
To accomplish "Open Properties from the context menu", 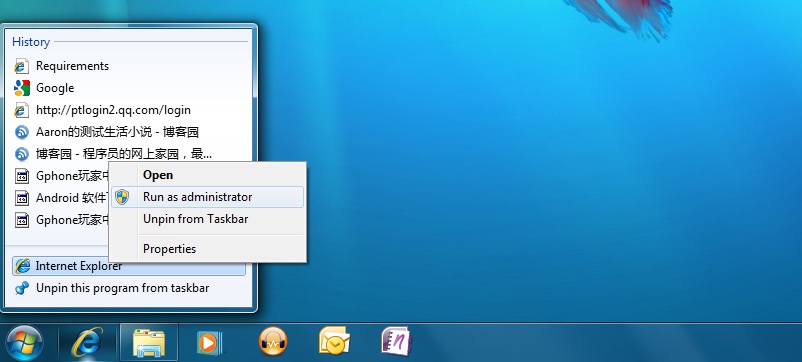I will click(208, 249).
